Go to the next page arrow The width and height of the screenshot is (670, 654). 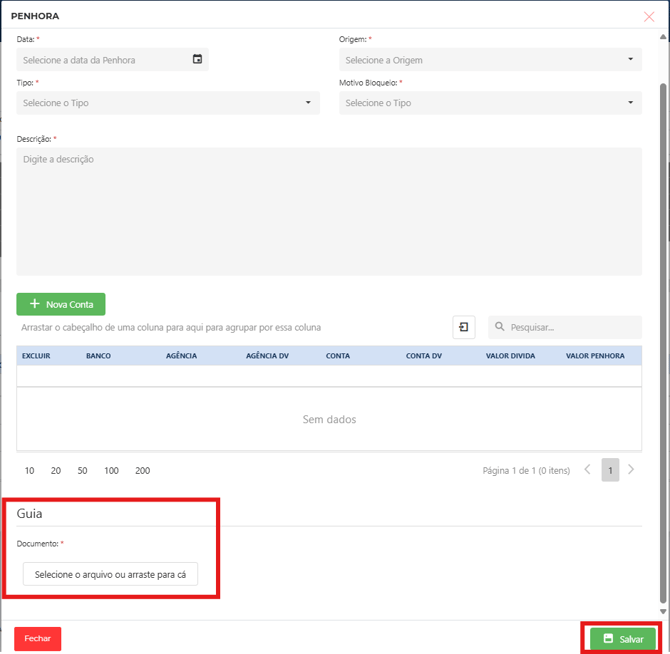631,470
